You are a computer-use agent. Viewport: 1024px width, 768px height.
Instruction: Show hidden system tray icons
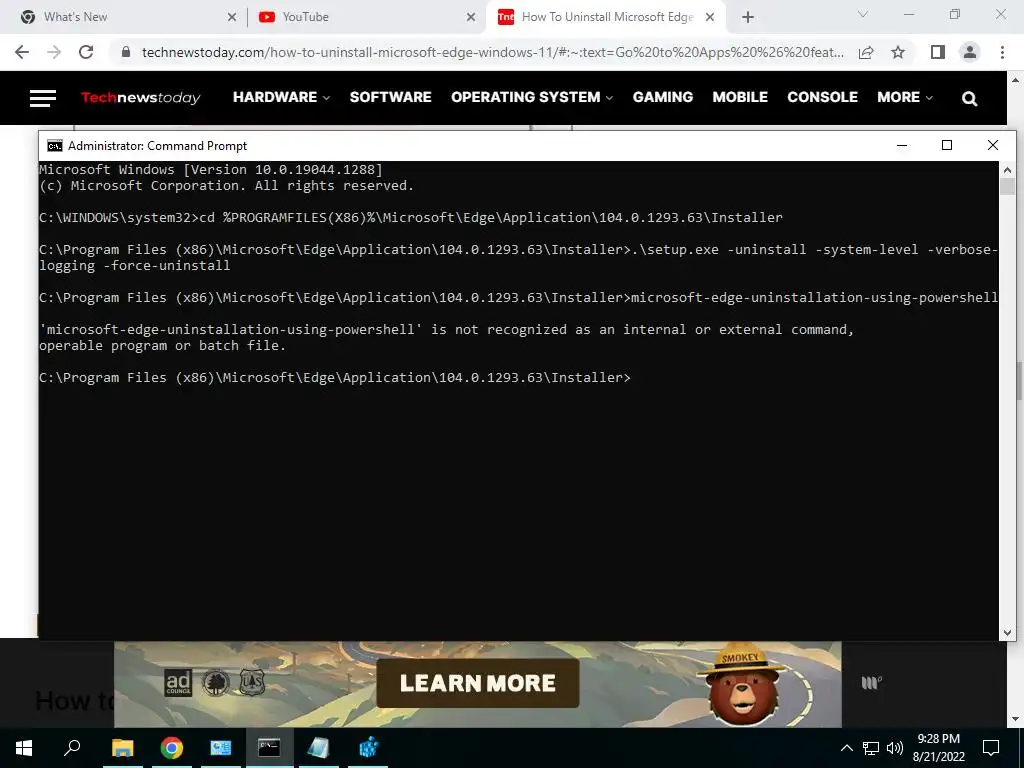tap(846, 748)
